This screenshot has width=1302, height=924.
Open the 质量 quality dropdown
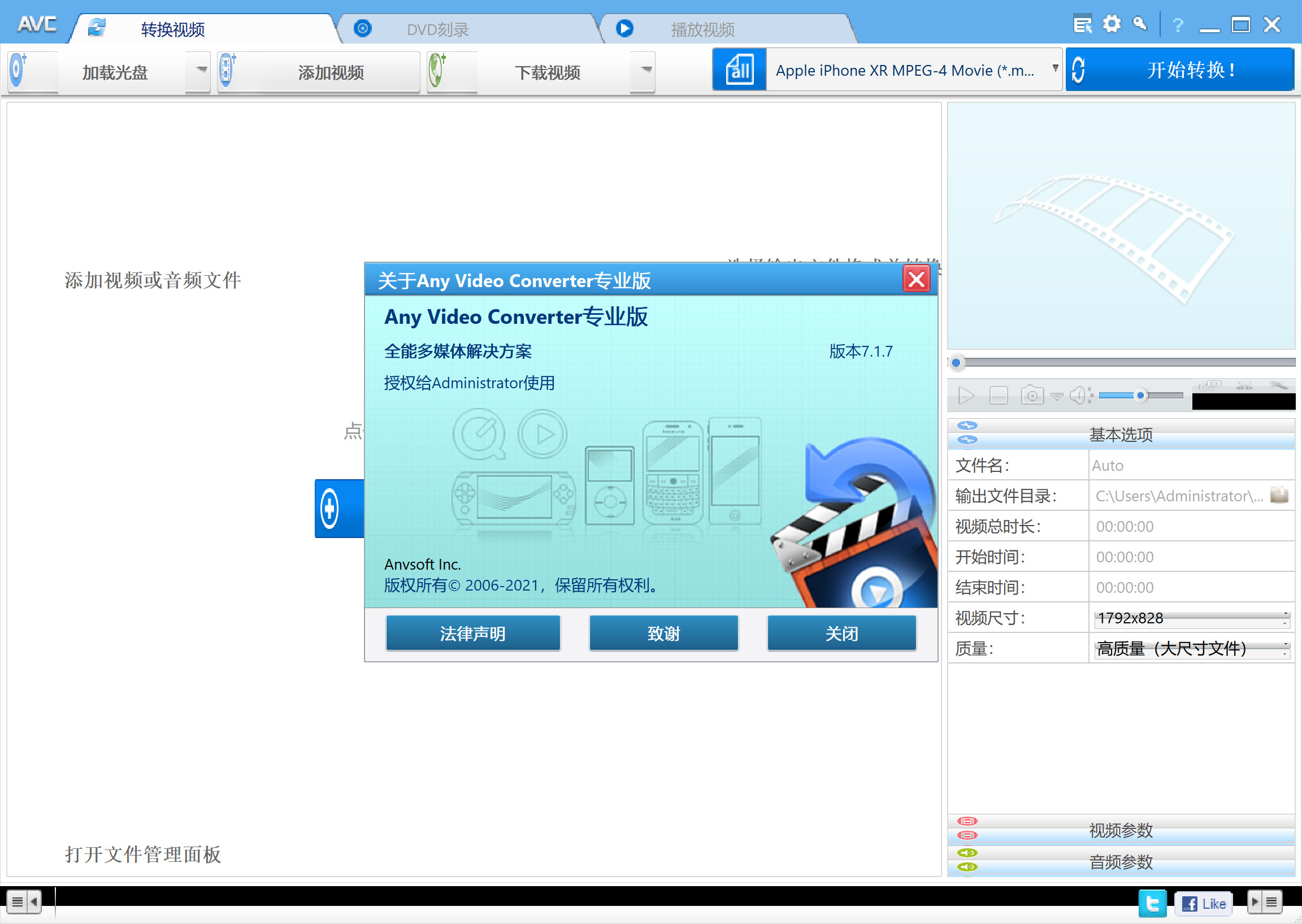1191,649
